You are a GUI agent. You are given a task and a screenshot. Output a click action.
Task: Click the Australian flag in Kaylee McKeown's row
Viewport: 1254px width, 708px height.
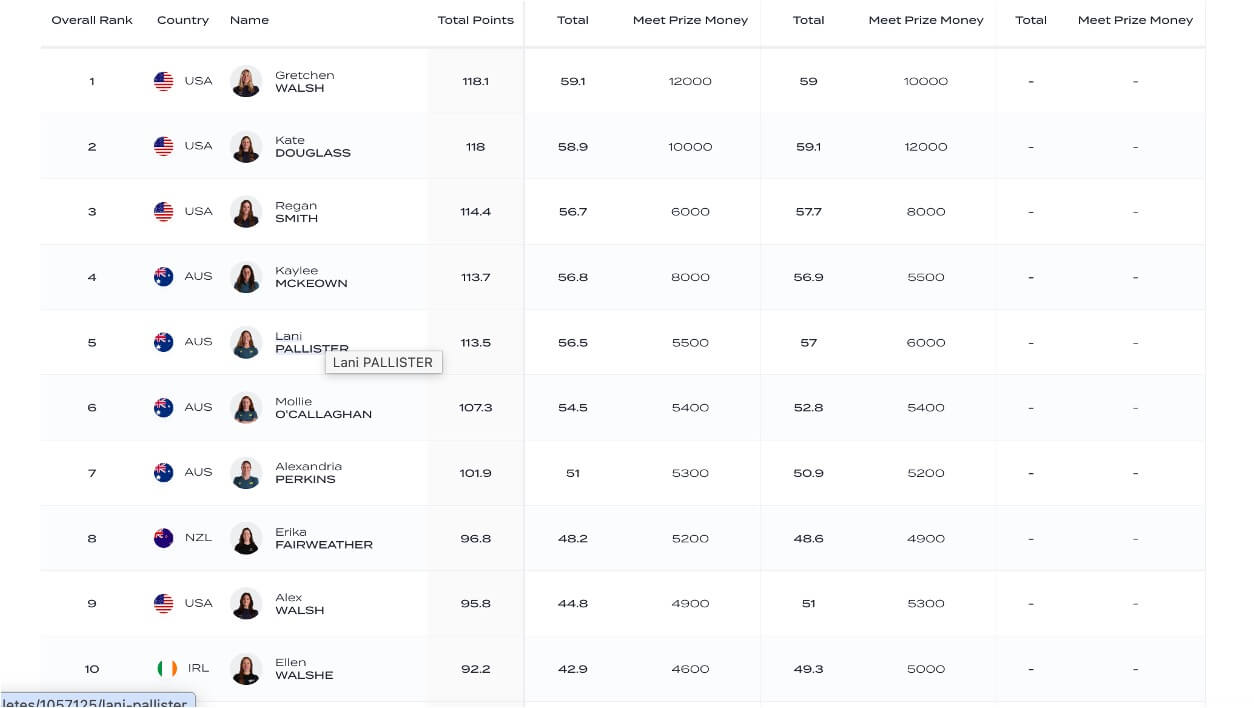[x=164, y=277]
